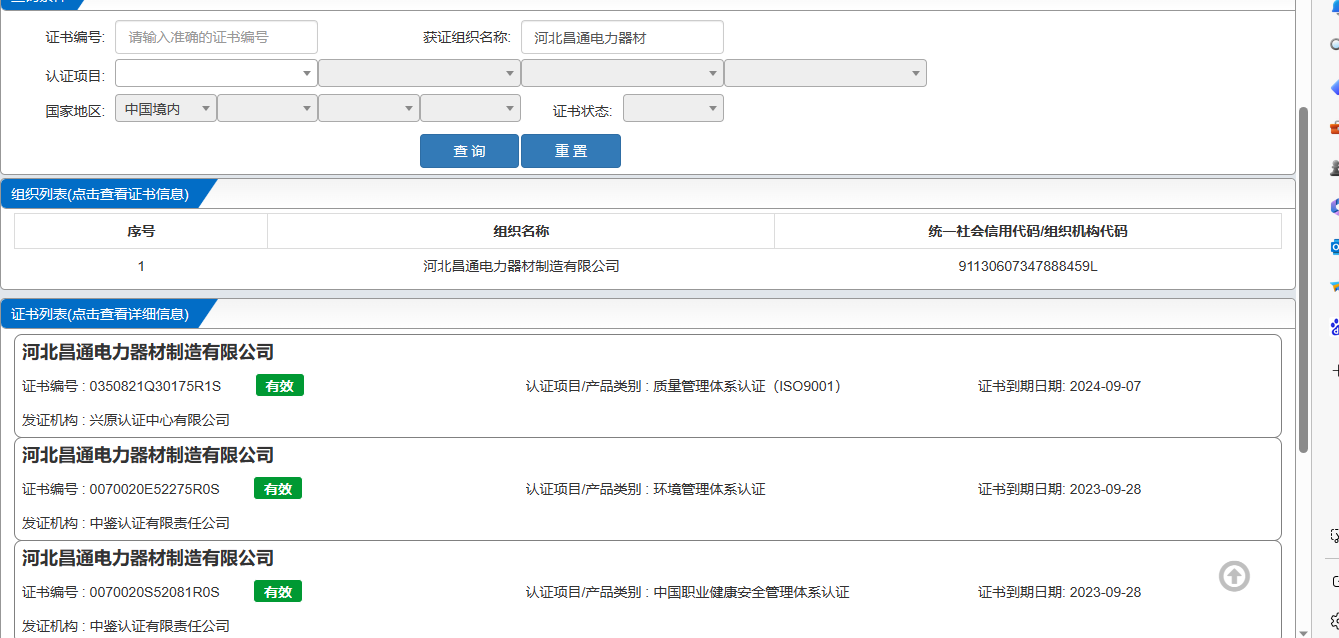Open the orange toolbox icon in sidebar
The image size is (1339, 638).
point(1334,127)
